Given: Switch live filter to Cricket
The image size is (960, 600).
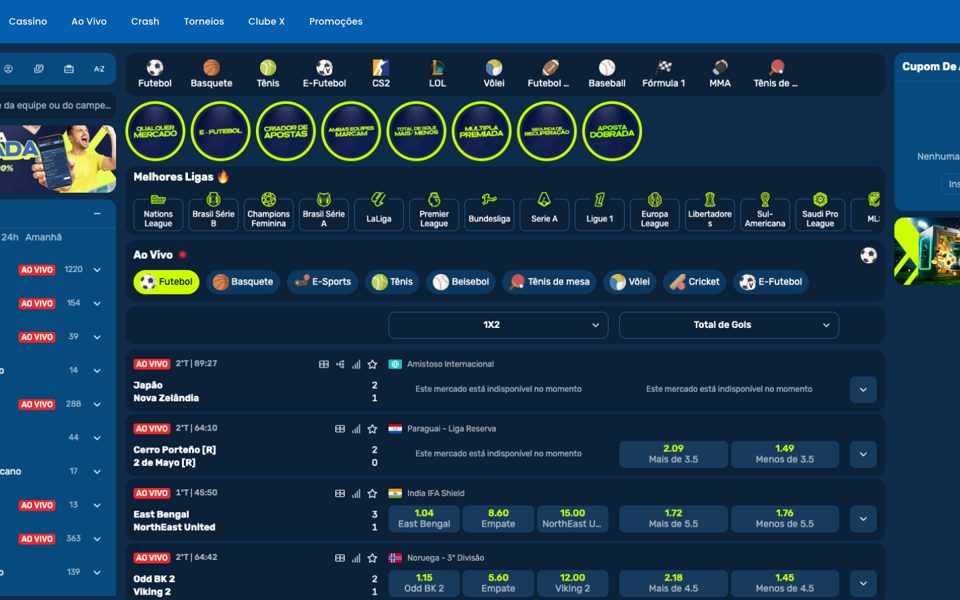Looking at the screenshot, I should click(694, 282).
